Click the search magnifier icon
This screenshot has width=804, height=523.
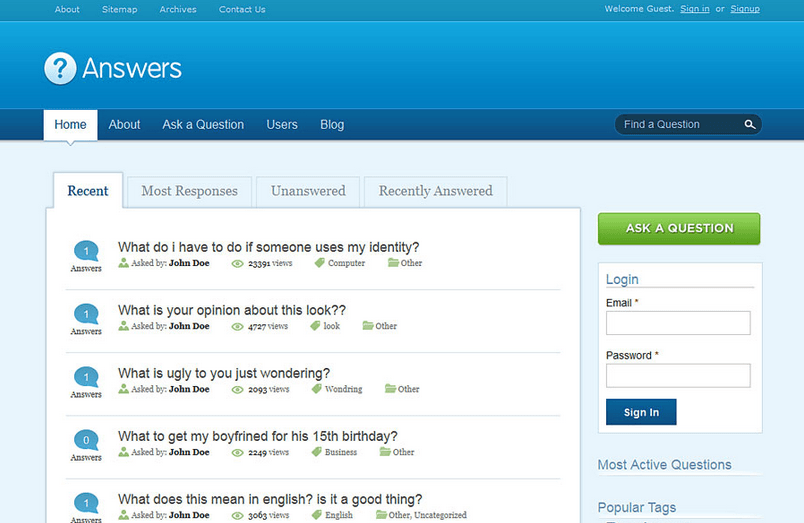pyautogui.click(x=749, y=125)
